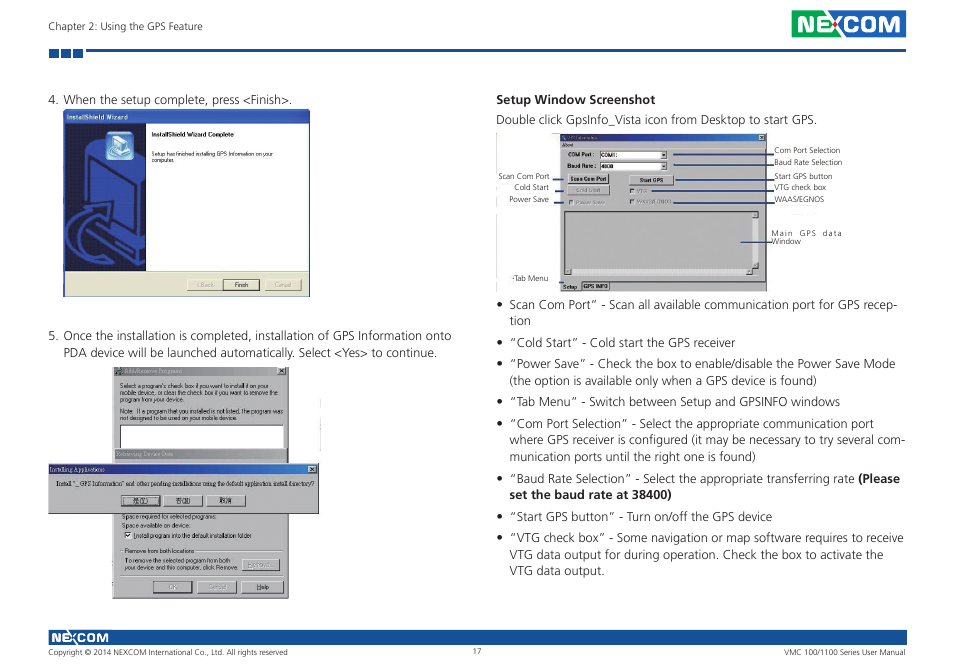Image resolution: width=954 pixels, height=672 pixels.
Task: Click the Cancel button in InstallShield Wizard
Action: (x=283, y=285)
